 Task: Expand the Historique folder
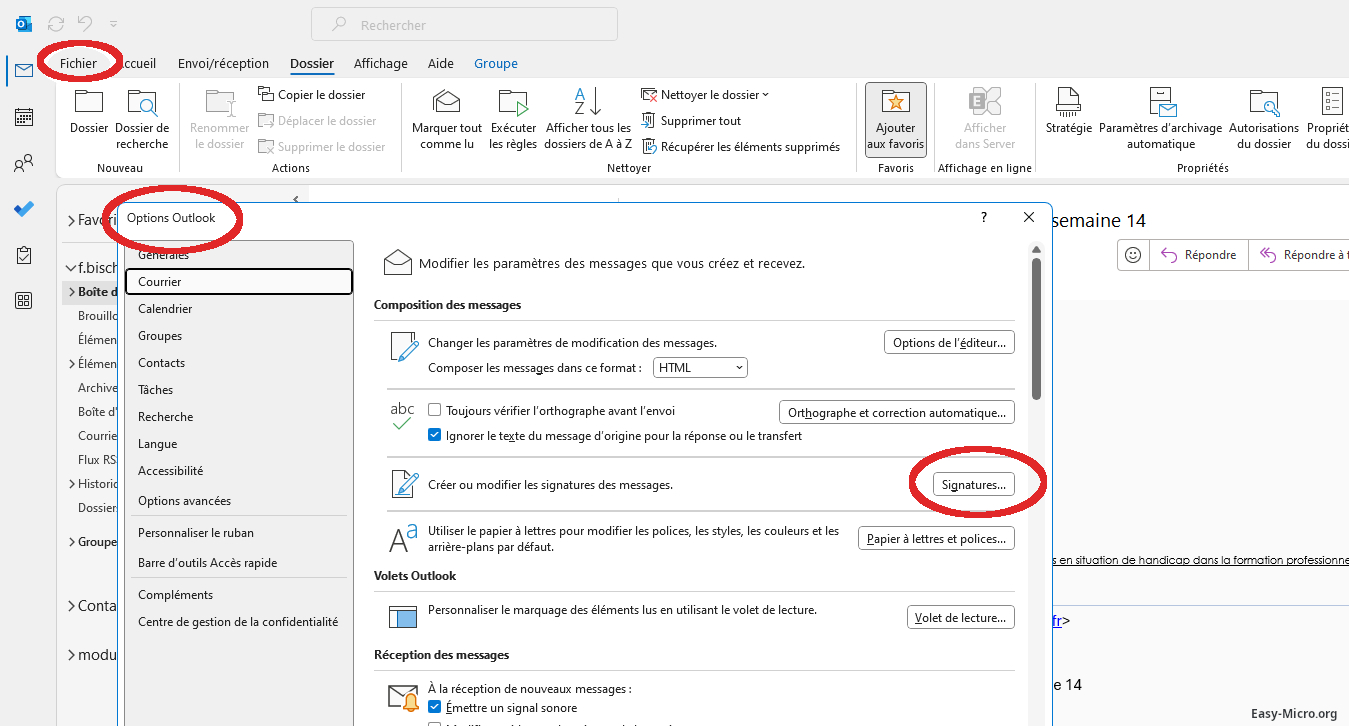click(x=72, y=483)
